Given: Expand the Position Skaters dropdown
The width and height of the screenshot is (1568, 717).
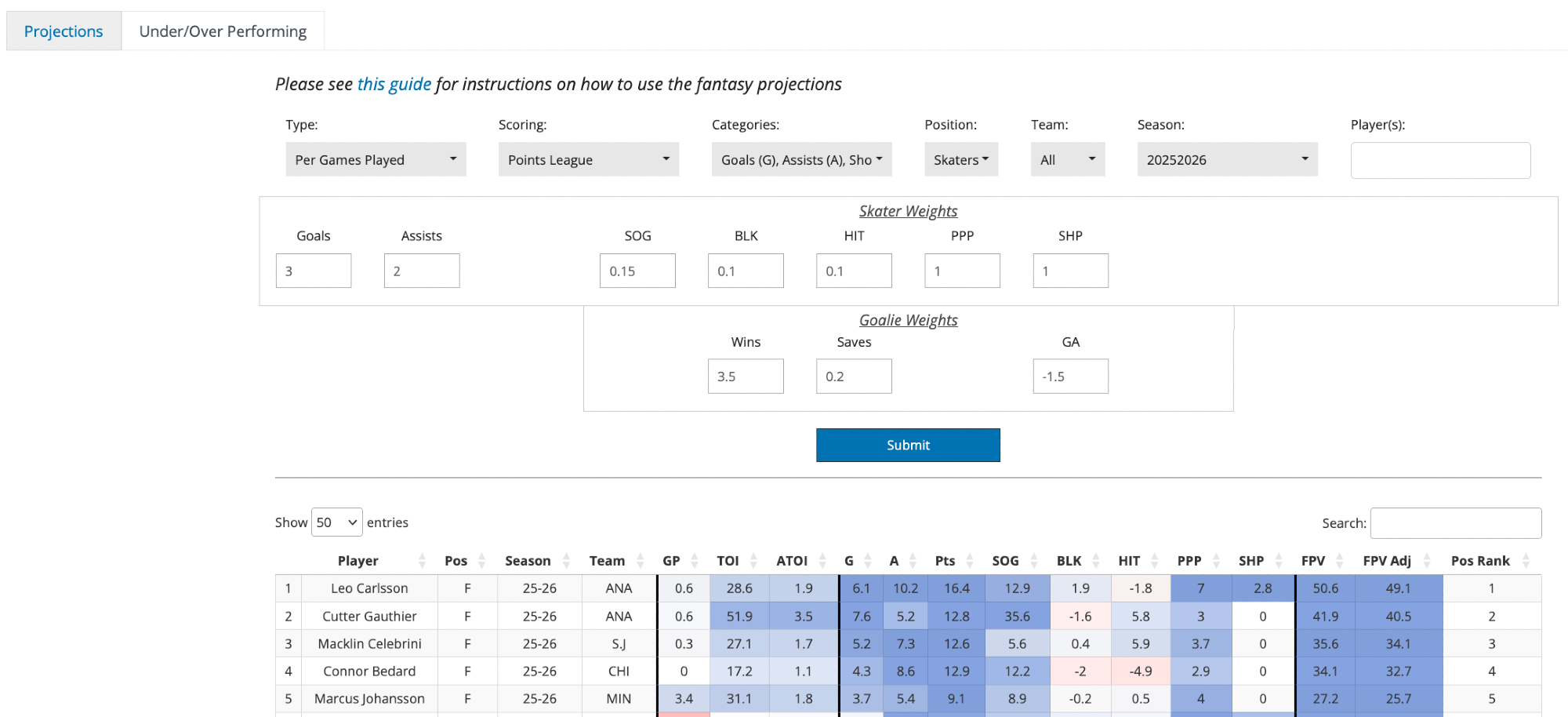Looking at the screenshot, I should coord(960,159).
